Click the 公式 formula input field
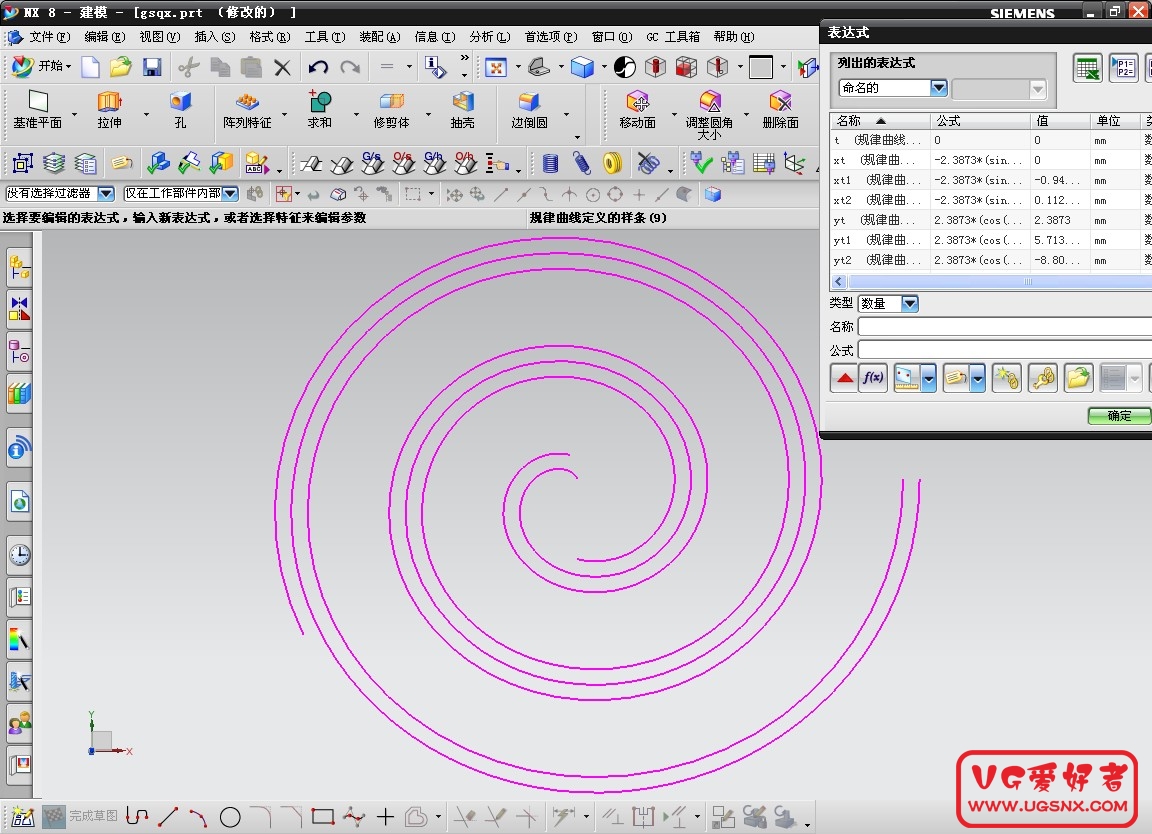This screenshot has height=834, width=1152. click(x=1004, y=350)
